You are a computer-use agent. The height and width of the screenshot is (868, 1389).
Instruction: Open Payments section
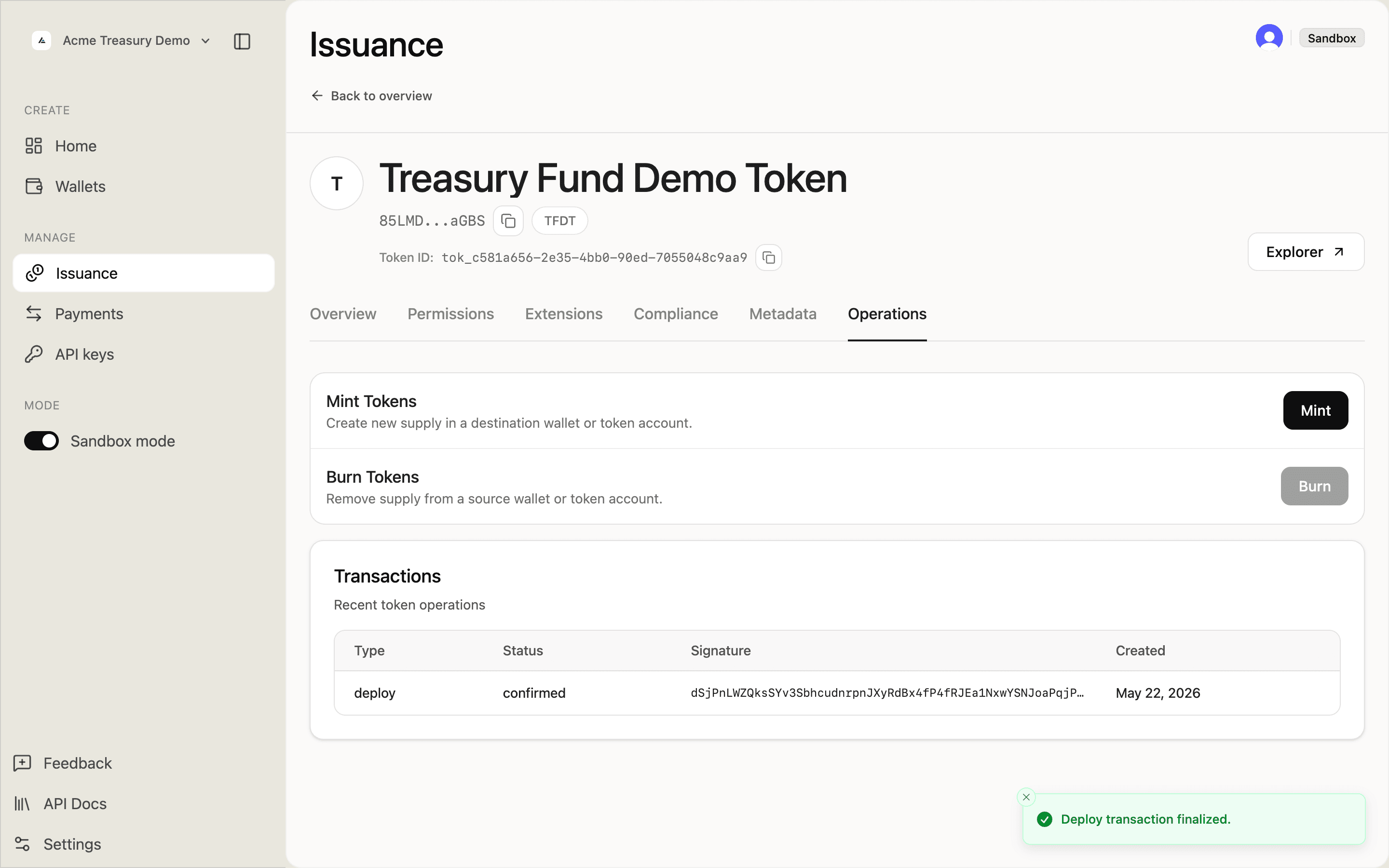pyautogui.click(x=144, y=314)
